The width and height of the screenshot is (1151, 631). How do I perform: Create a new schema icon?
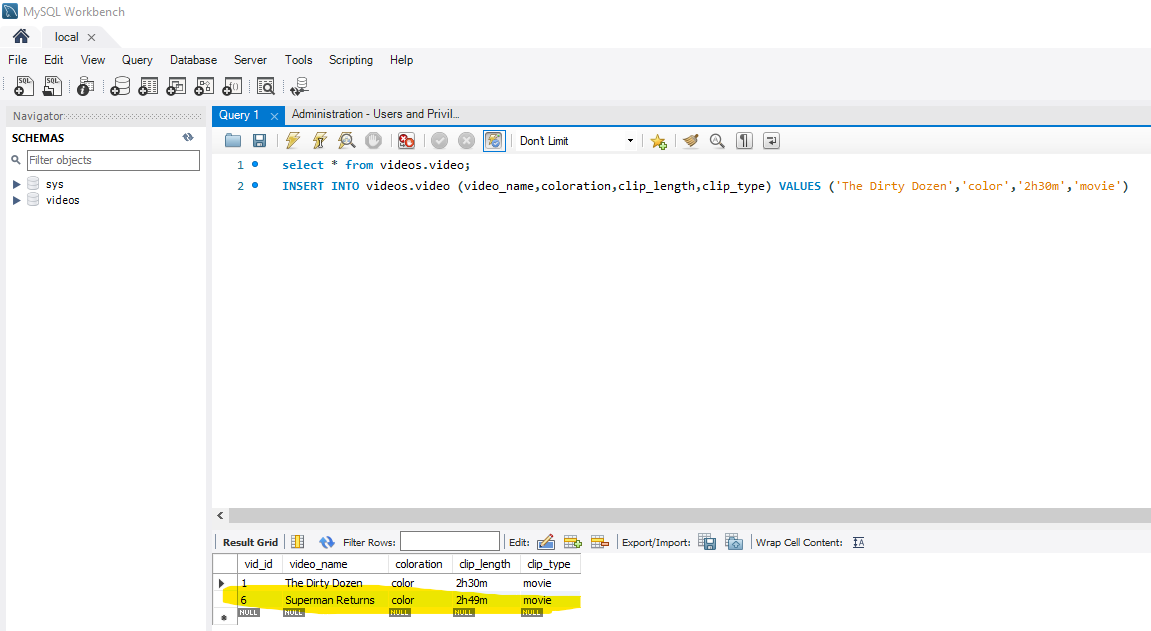(x=120, y=87)
